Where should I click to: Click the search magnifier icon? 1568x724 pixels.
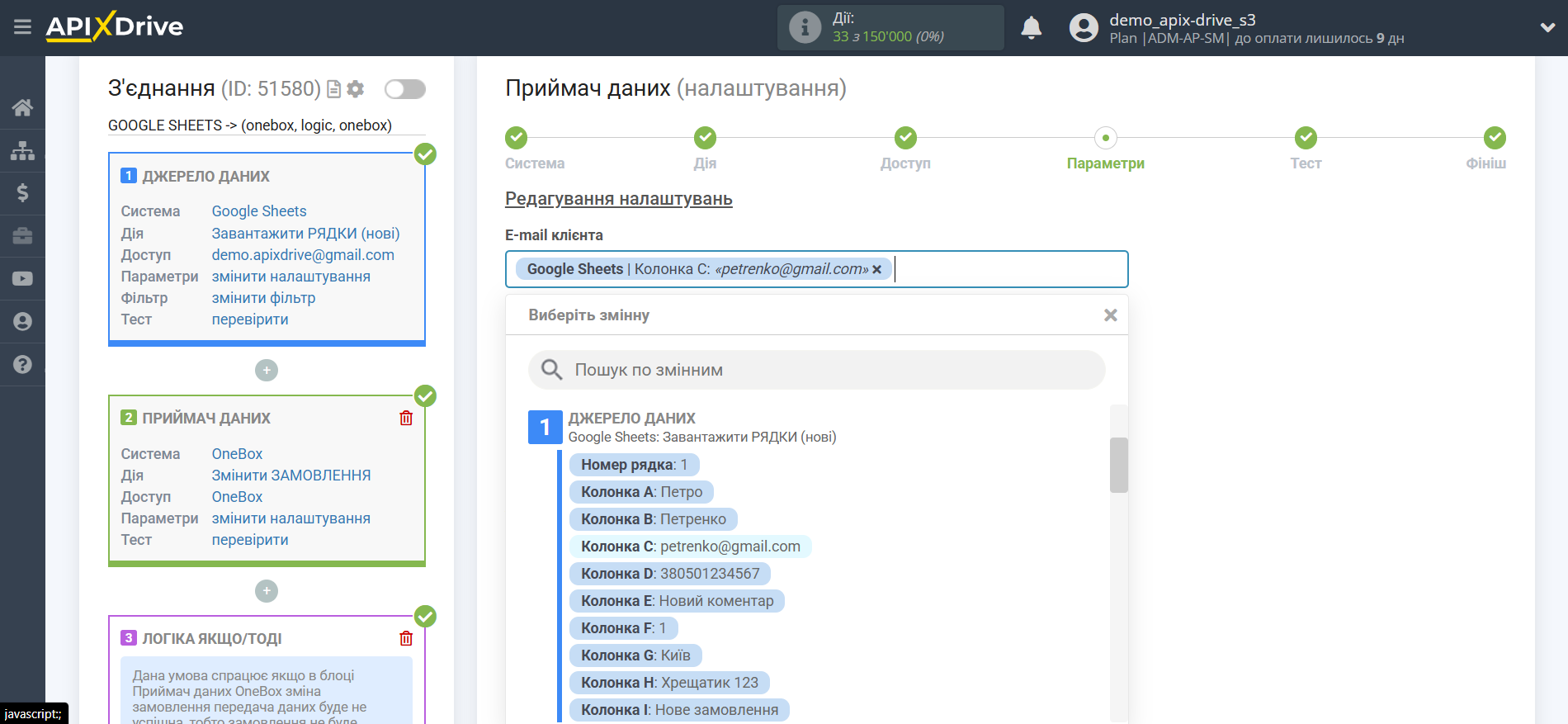[x=551, y=370]
